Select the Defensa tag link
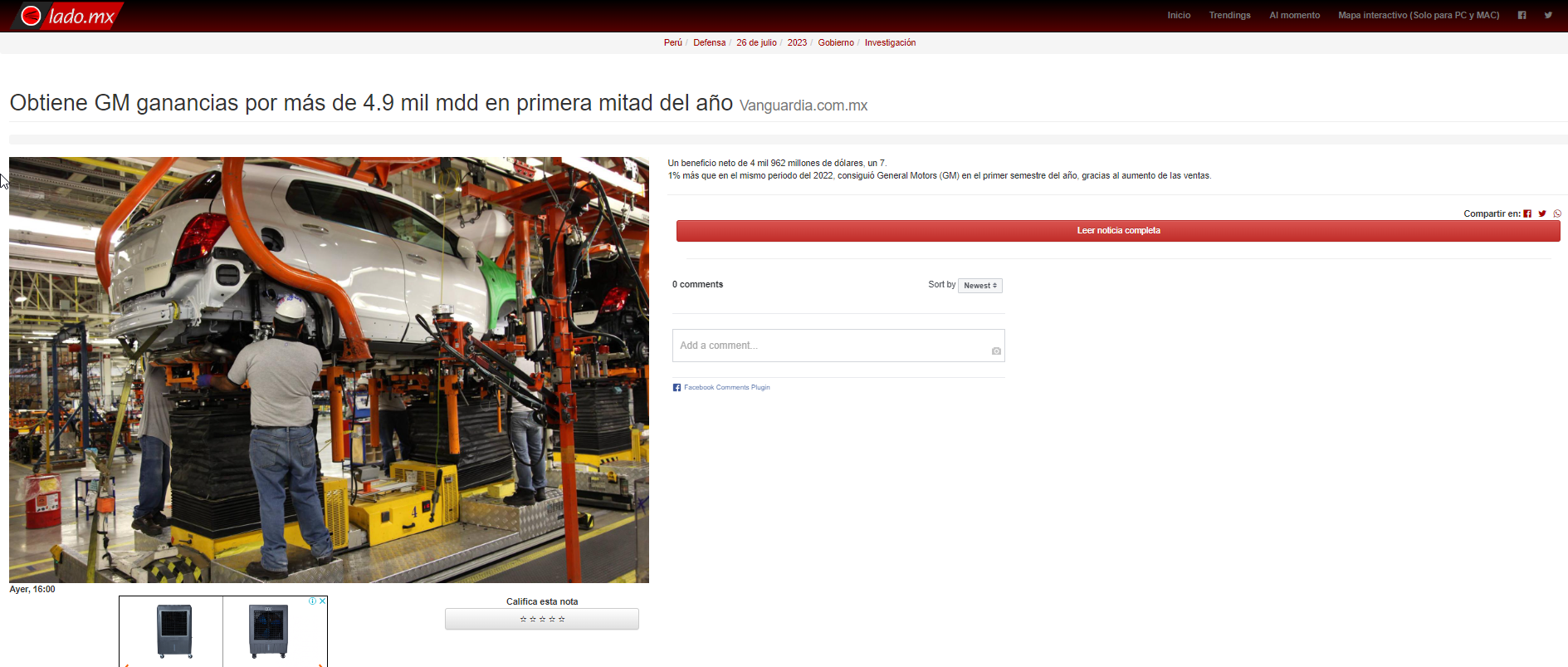This screenshot has width=1568, height=667. pyautogui.click(x=710, y=42)
